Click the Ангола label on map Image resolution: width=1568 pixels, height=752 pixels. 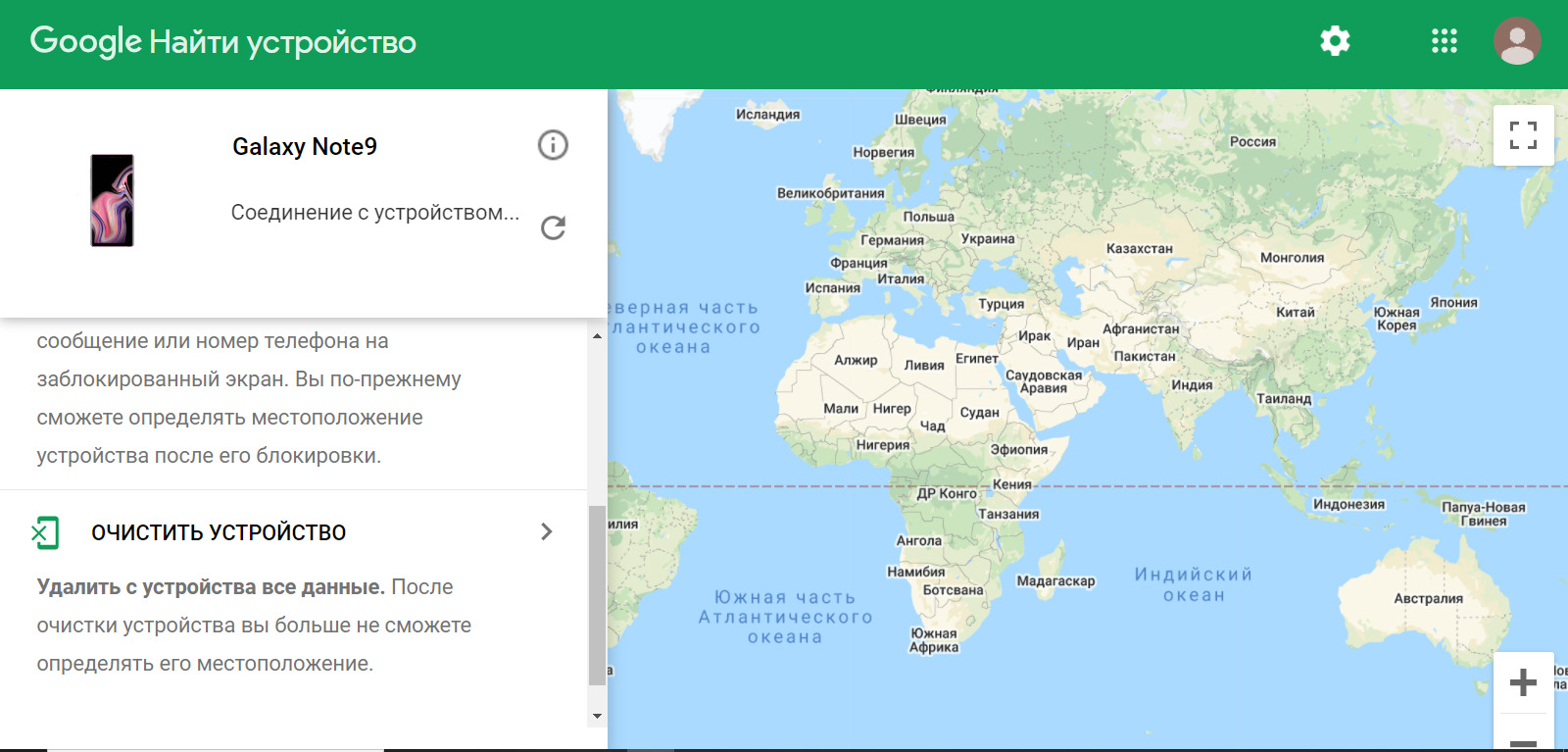click(919, 541)
